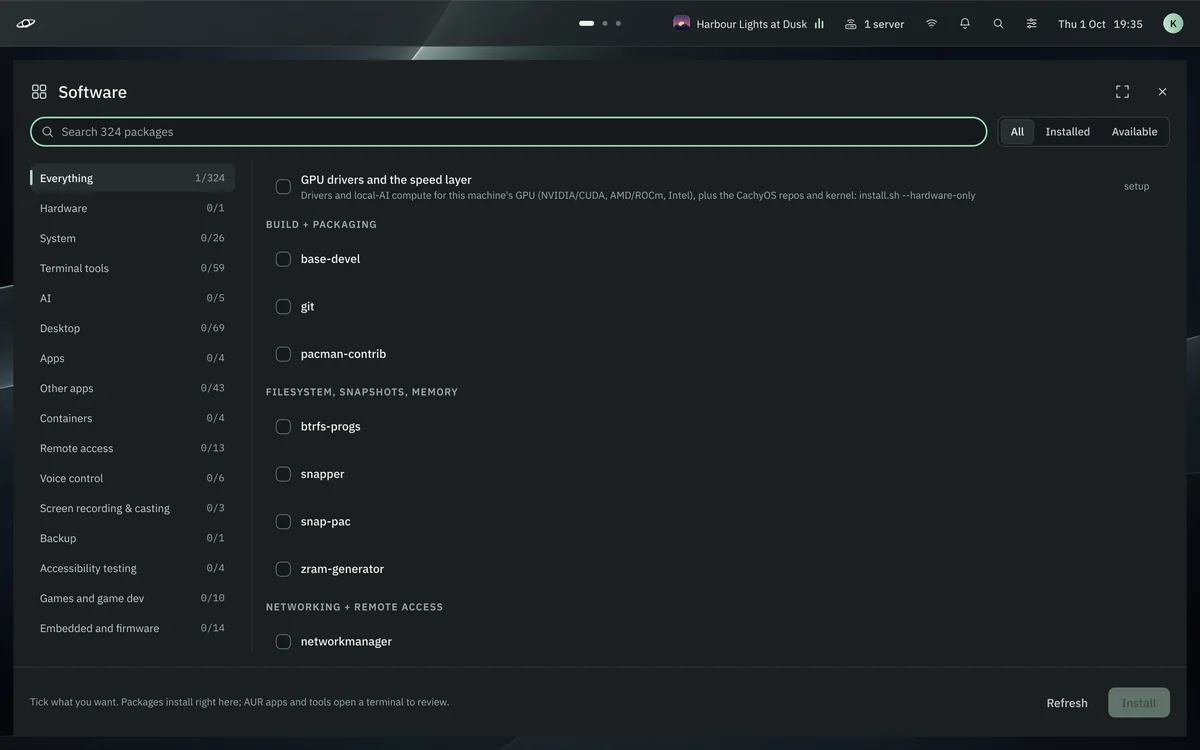Filter to Installed packages
The width and height of the screenshot is (1200, 750).
(x=1067, y=132)
